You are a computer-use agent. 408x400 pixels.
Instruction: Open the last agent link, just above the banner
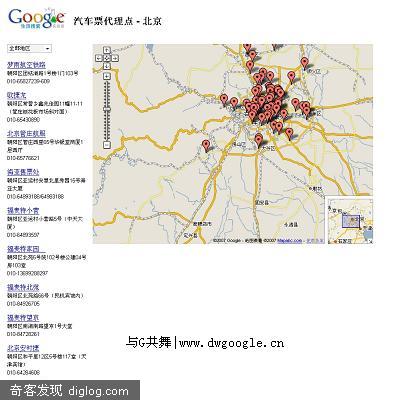click(x=23, y=349)
